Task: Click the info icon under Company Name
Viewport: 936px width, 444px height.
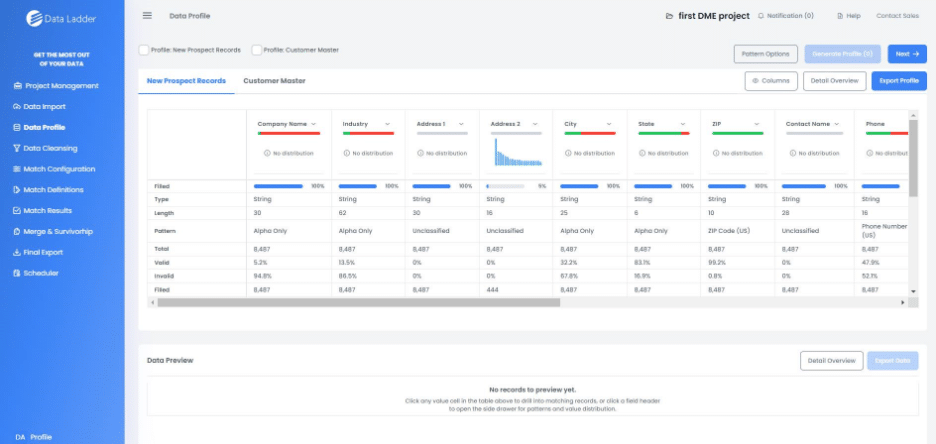Action: (267, 153)
